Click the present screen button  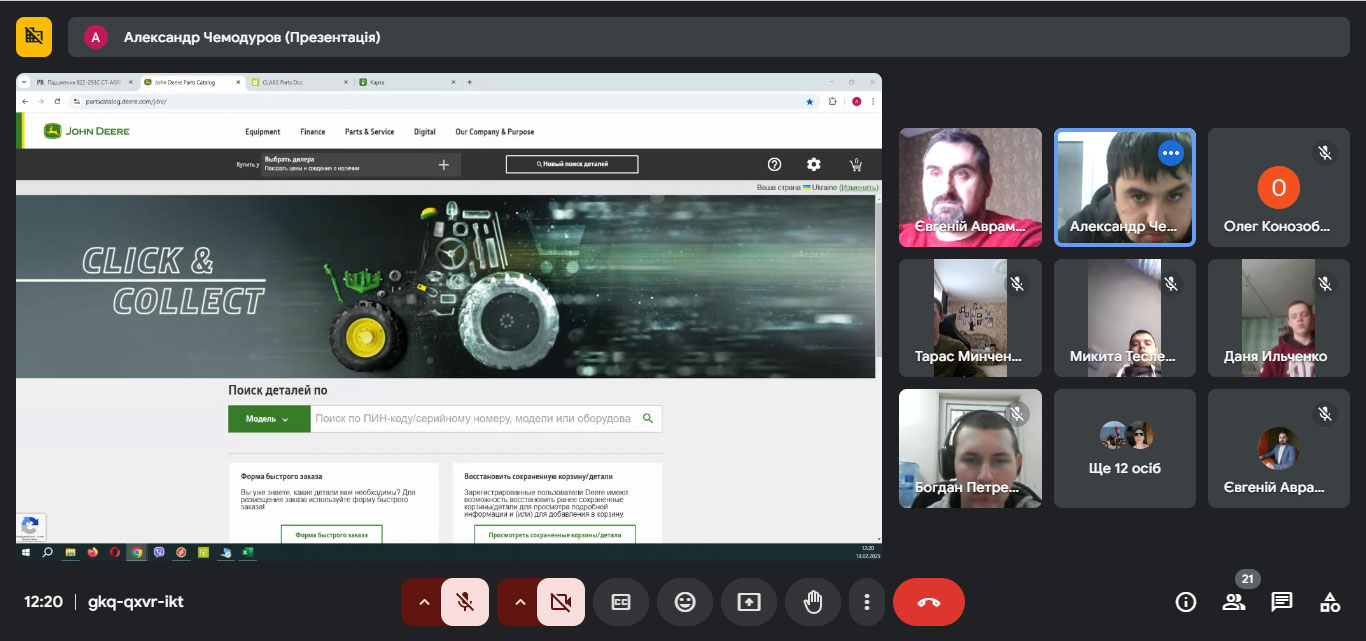(x=749, y=602)
